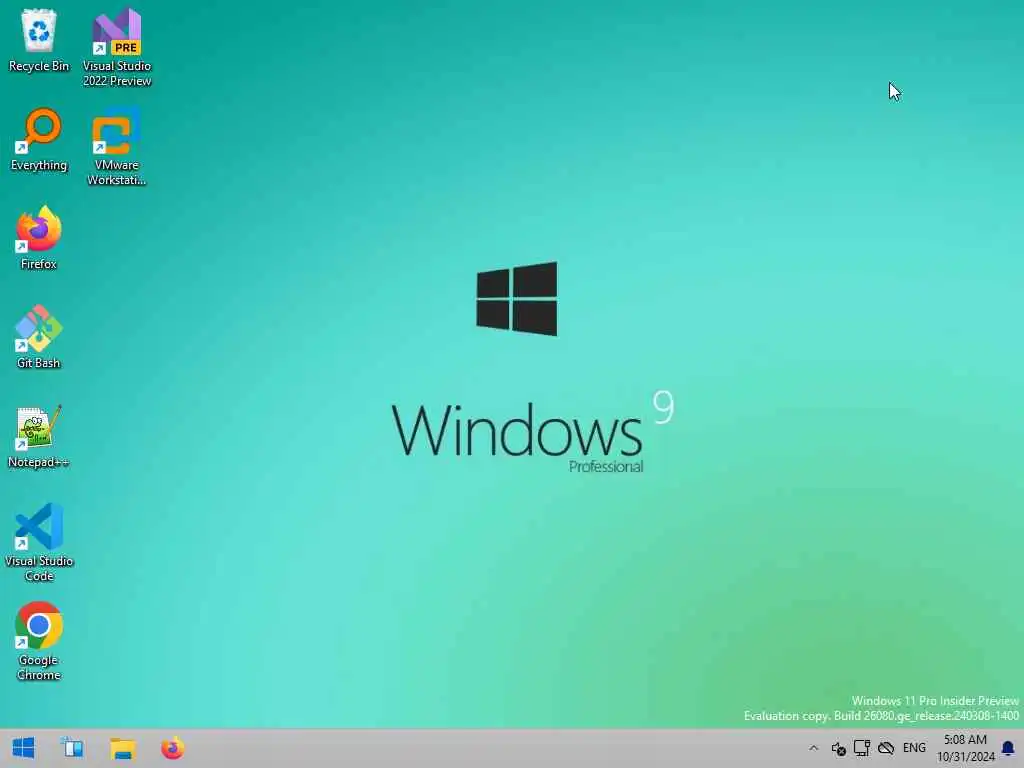Open the Windows Start menu
The height and width of the screenshot is (768, 1024).
click(24, 748)
